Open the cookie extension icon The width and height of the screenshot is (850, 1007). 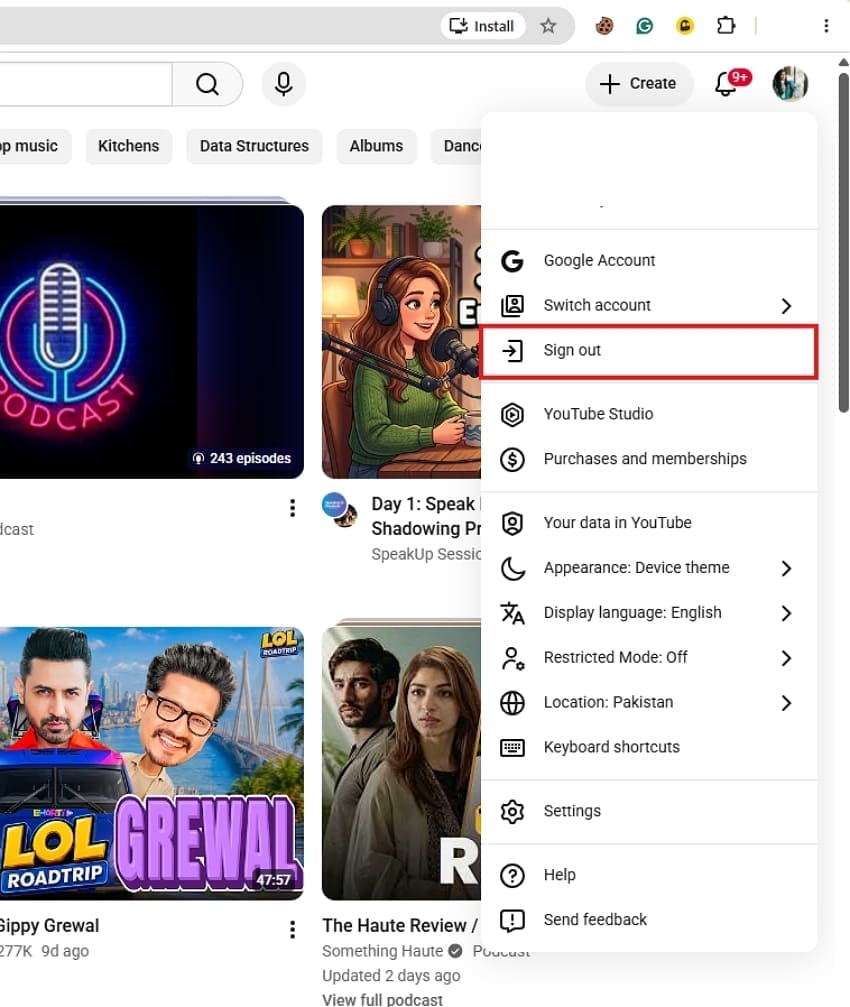(603, 26)
